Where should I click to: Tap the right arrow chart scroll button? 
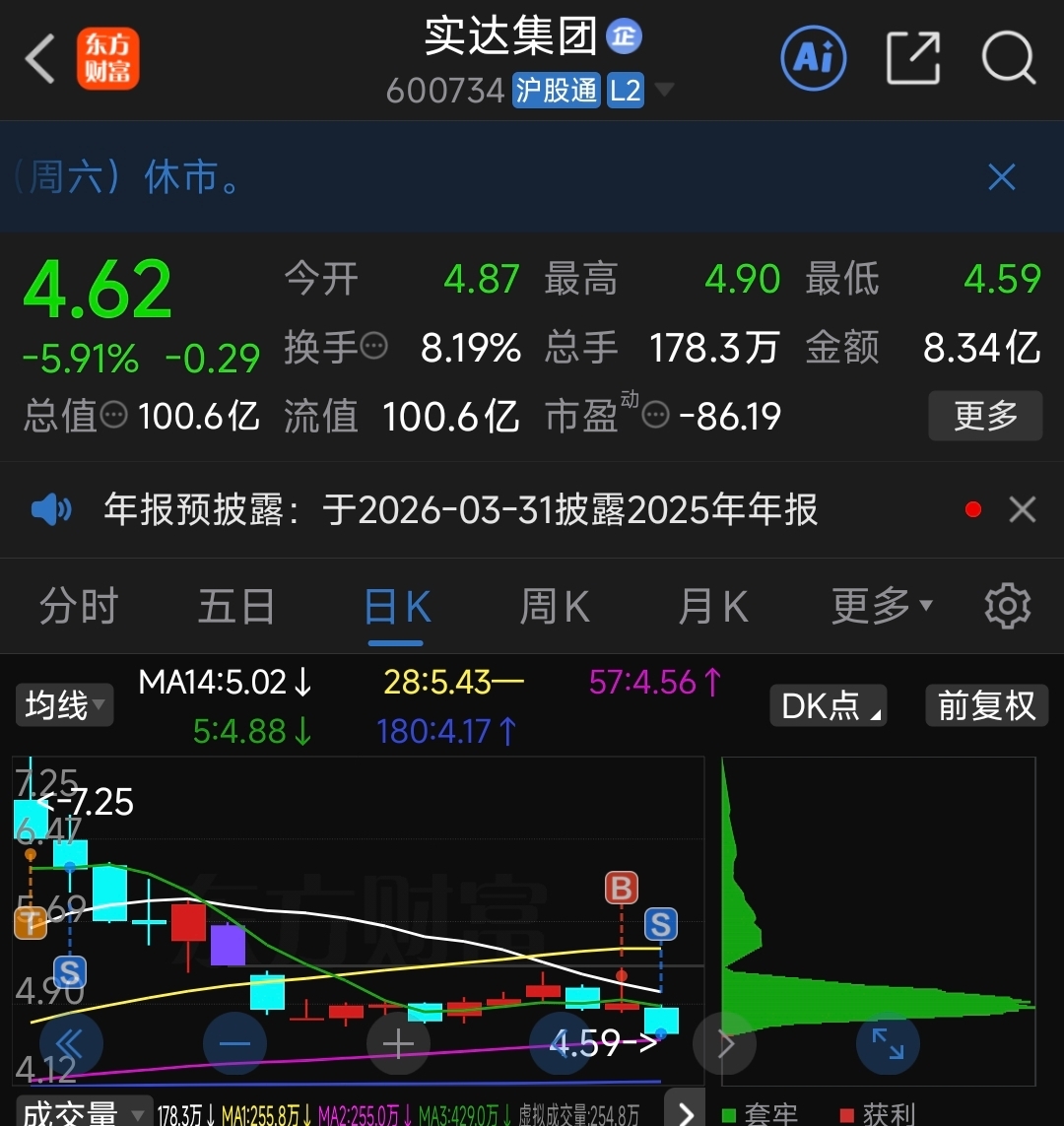(725, 1043)
